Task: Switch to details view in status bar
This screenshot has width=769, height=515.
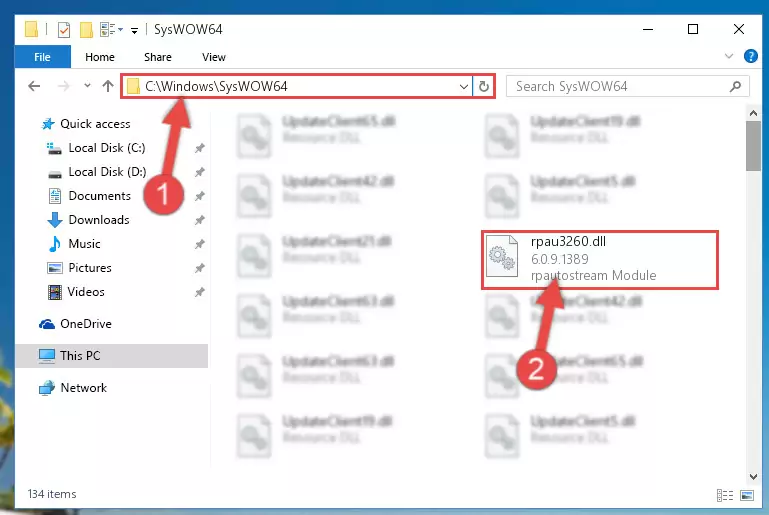Action: click(724, 495)
